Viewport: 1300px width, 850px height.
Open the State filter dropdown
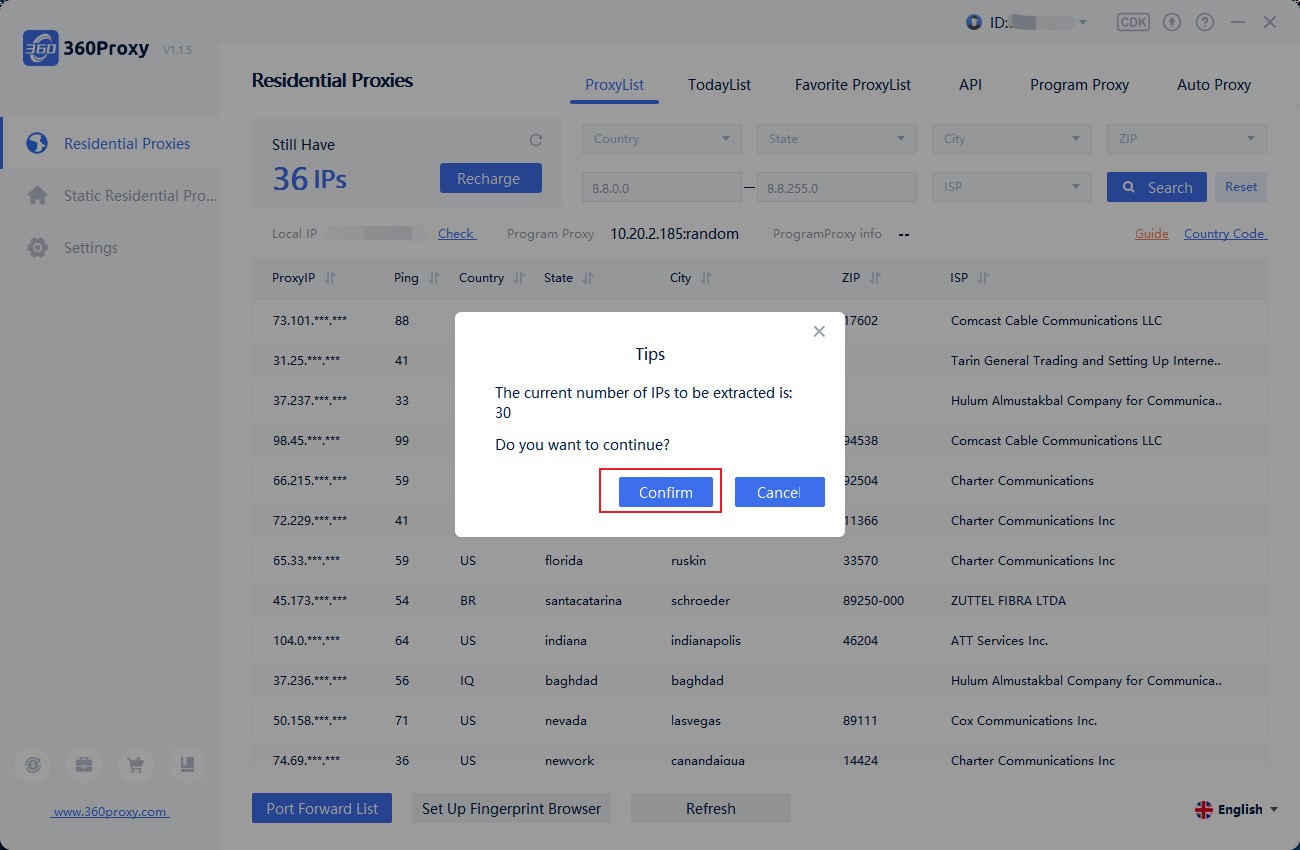pyautogui.click(x=837, y=139)
